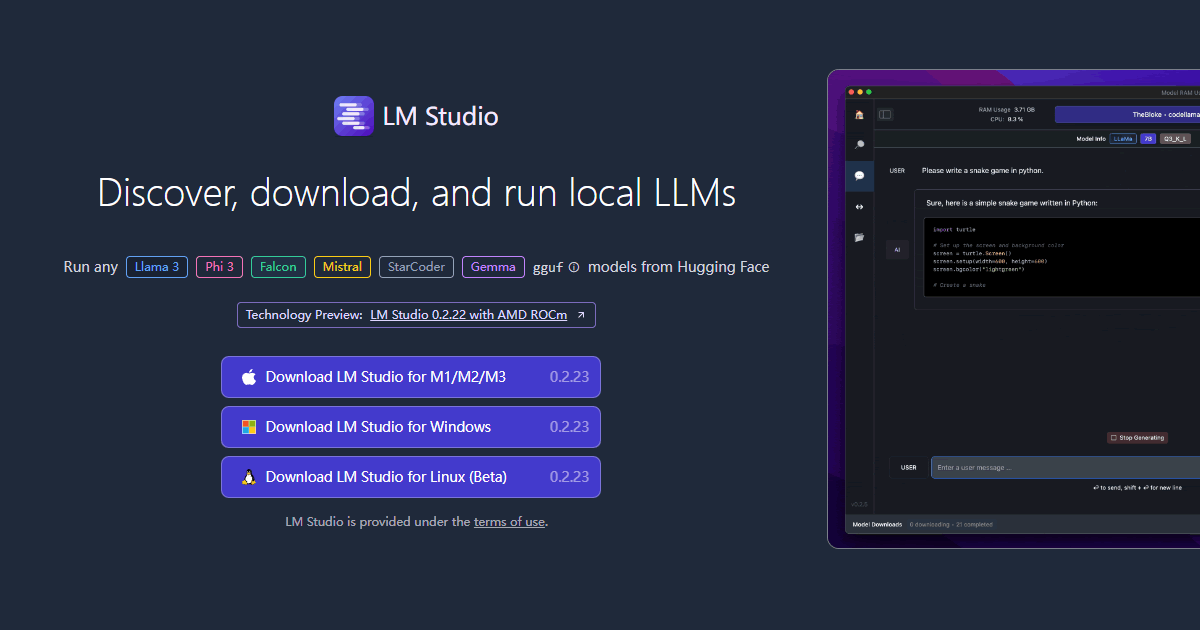Click the USER role button beside message input
The image size is (1200, 630).
pyautogui.click(x=908, y=467)
